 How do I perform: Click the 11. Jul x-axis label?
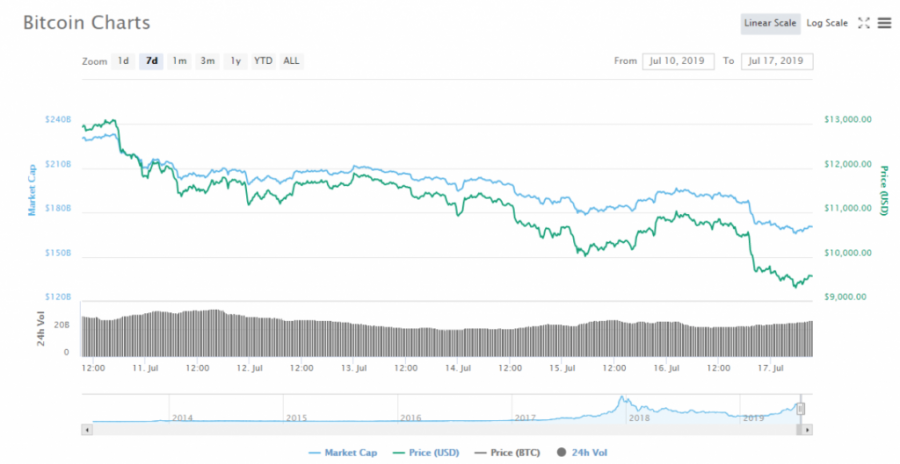tap(145, 368)
